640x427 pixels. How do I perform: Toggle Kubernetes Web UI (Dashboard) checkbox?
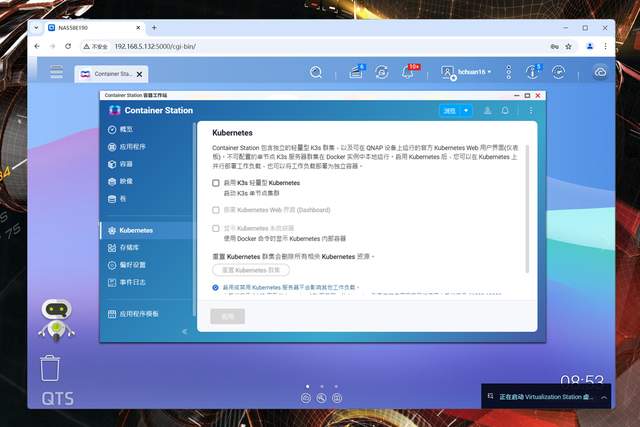coord(216,210)
